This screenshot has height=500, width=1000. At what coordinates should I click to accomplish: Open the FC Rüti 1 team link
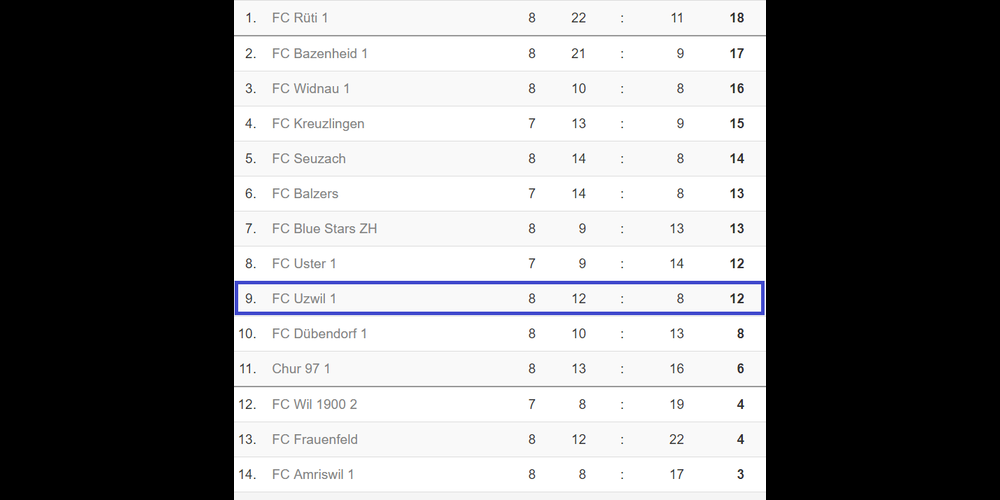pyautogui.click(x=300, y=18)
